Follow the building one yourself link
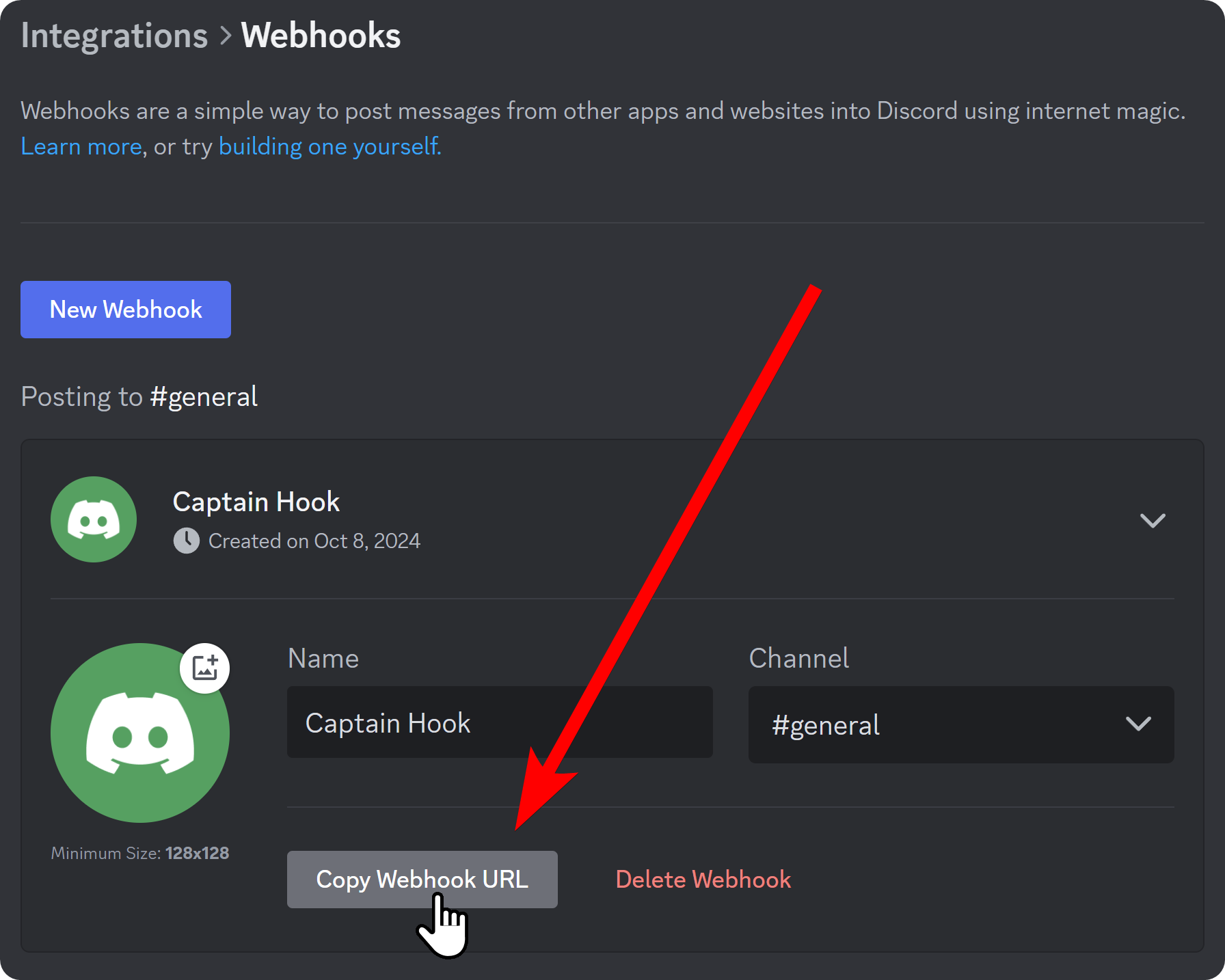 [x=329, y=146]
